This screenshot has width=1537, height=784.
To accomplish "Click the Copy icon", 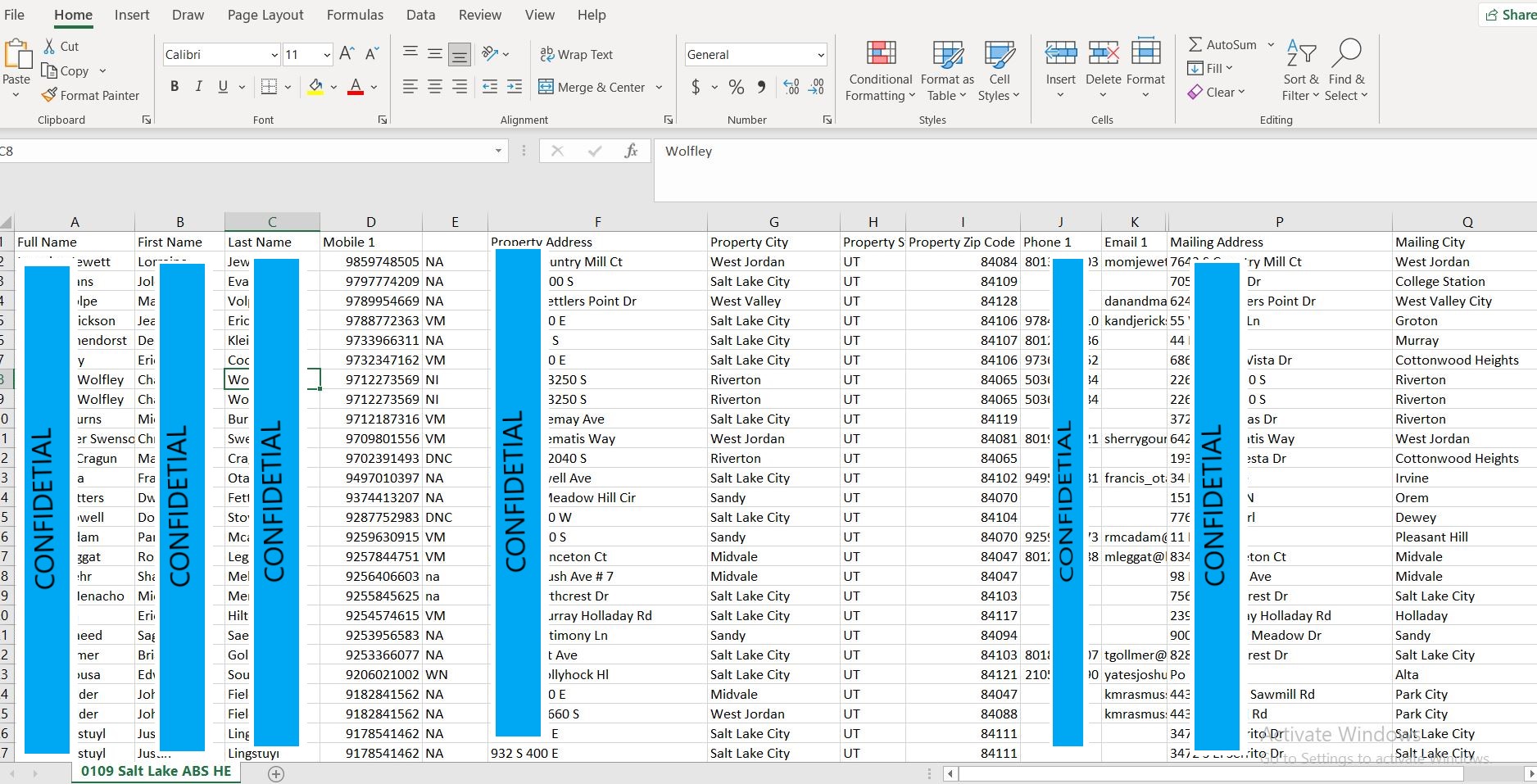I will coord(49,71).
